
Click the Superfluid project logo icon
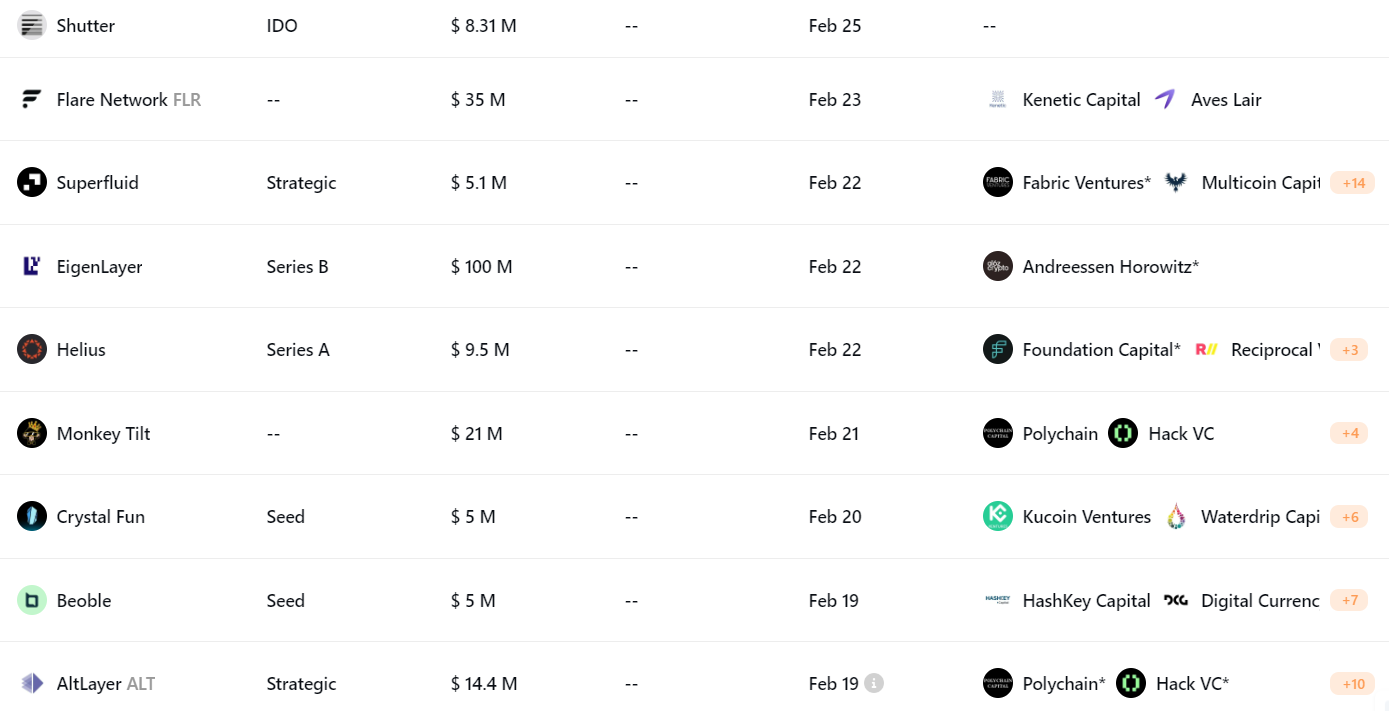tap(32, 183)
